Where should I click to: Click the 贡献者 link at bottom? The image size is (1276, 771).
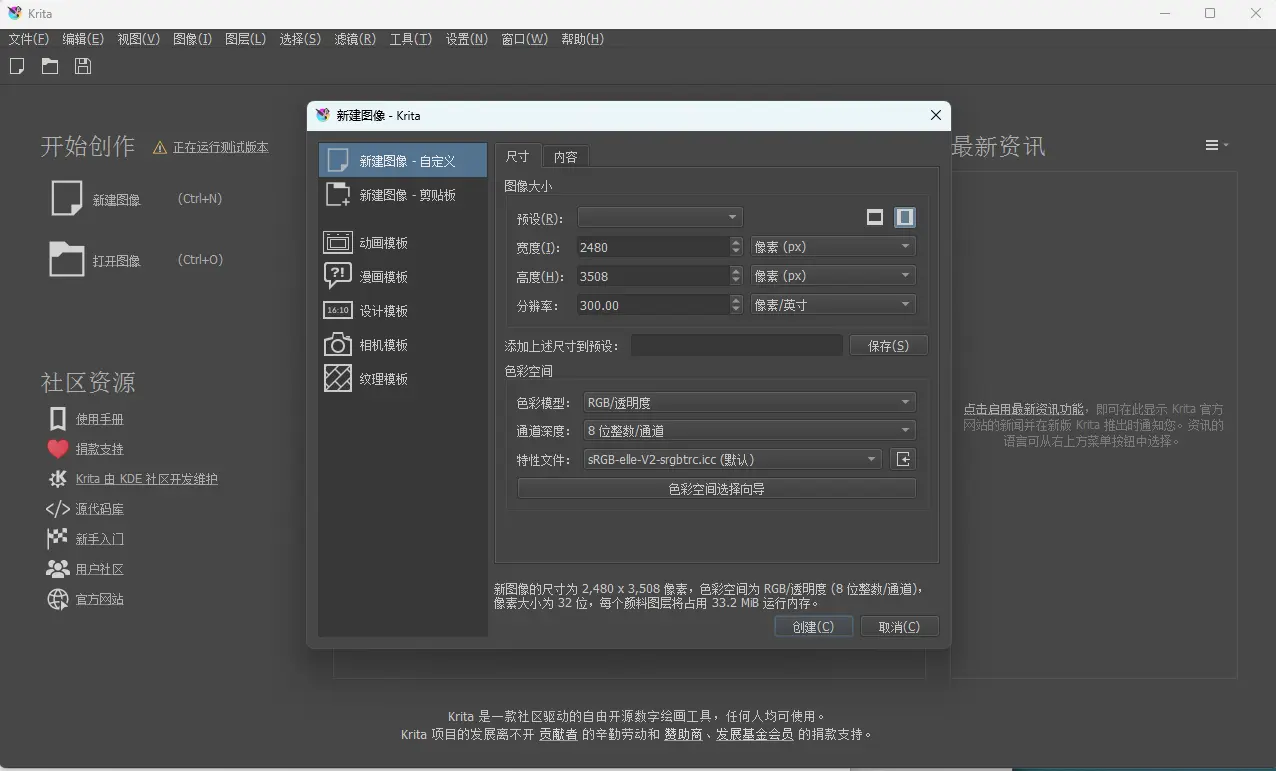coord(558,734)
